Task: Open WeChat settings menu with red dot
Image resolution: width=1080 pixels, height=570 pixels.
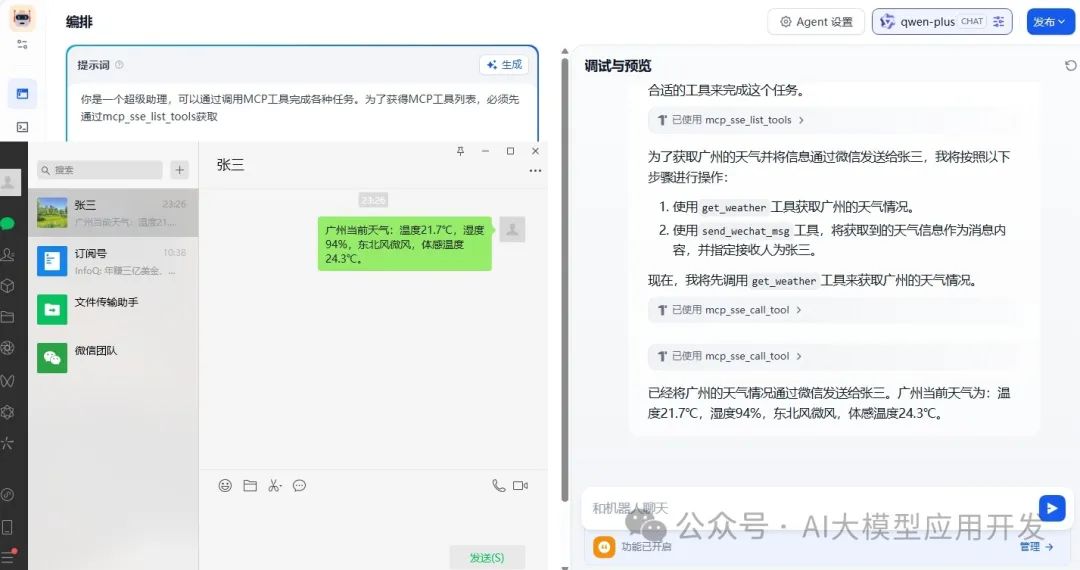Action: [8, 556]
